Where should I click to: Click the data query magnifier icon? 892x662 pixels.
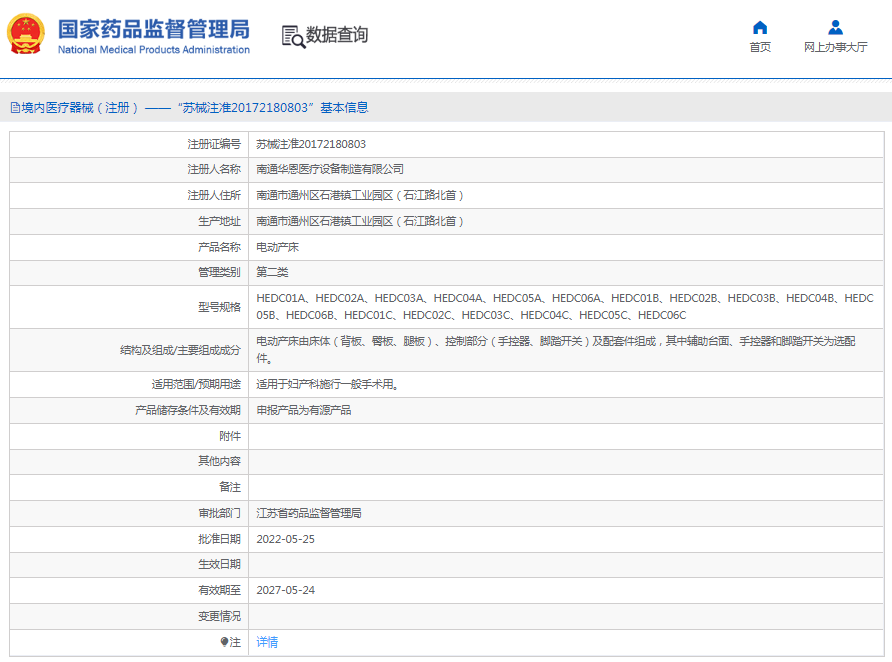(x=292, y=36)
